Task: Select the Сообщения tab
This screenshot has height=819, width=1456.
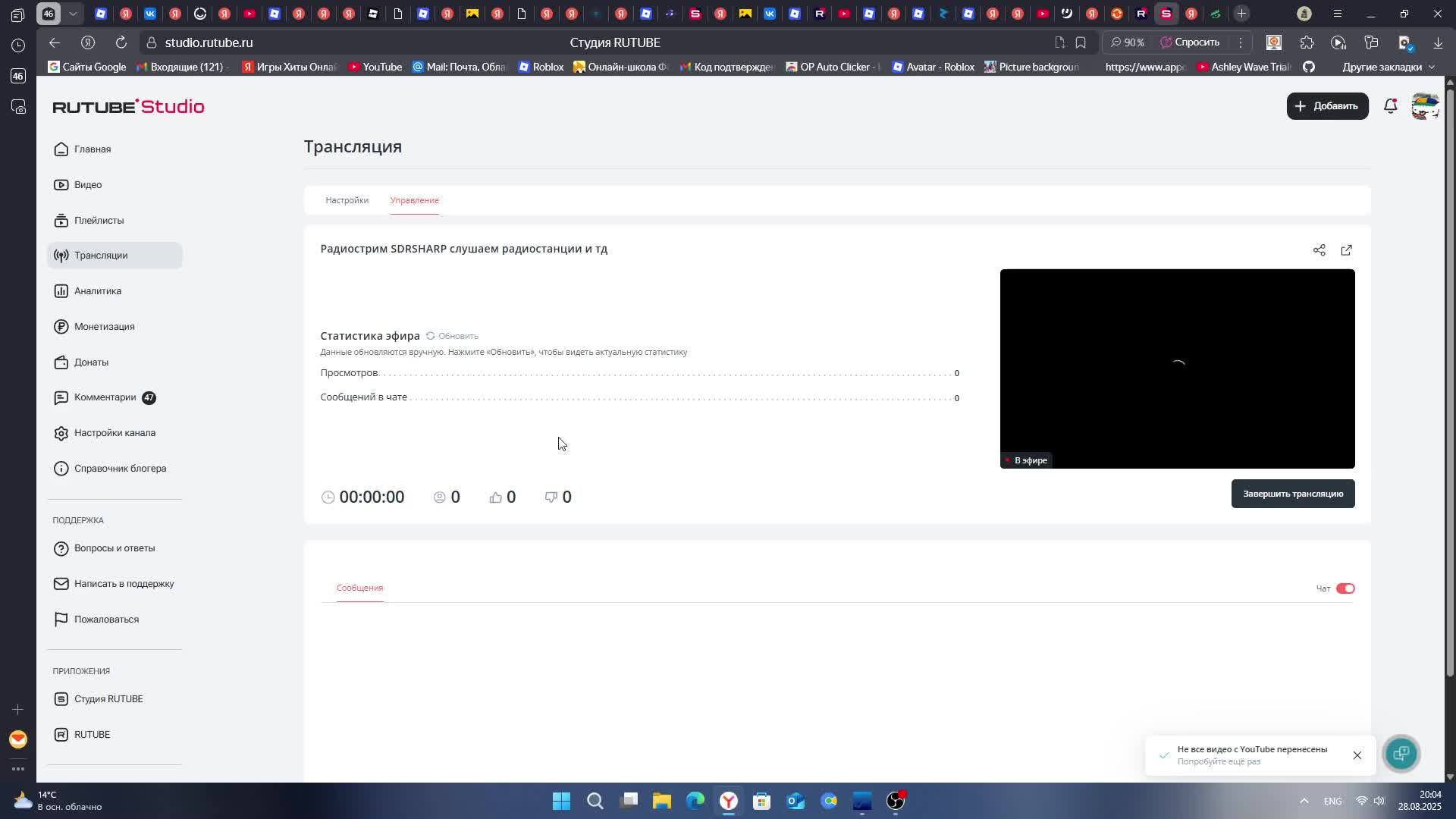Action: (359, 587)
